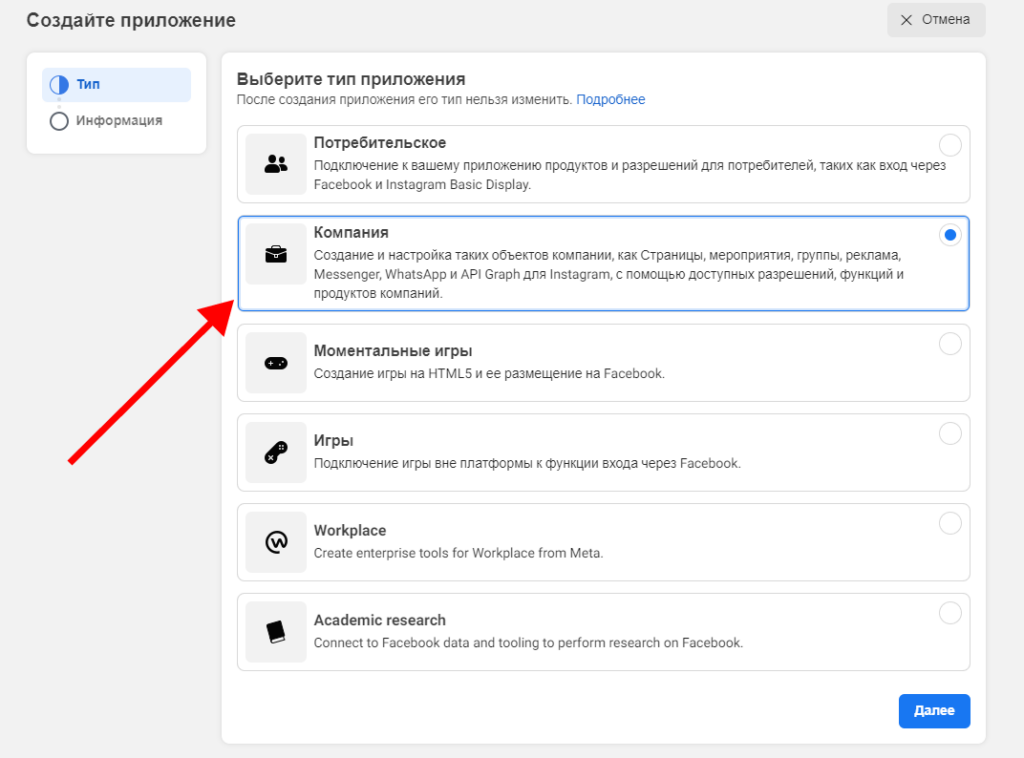Select the Моментальные игры radio button

point(950,344)
